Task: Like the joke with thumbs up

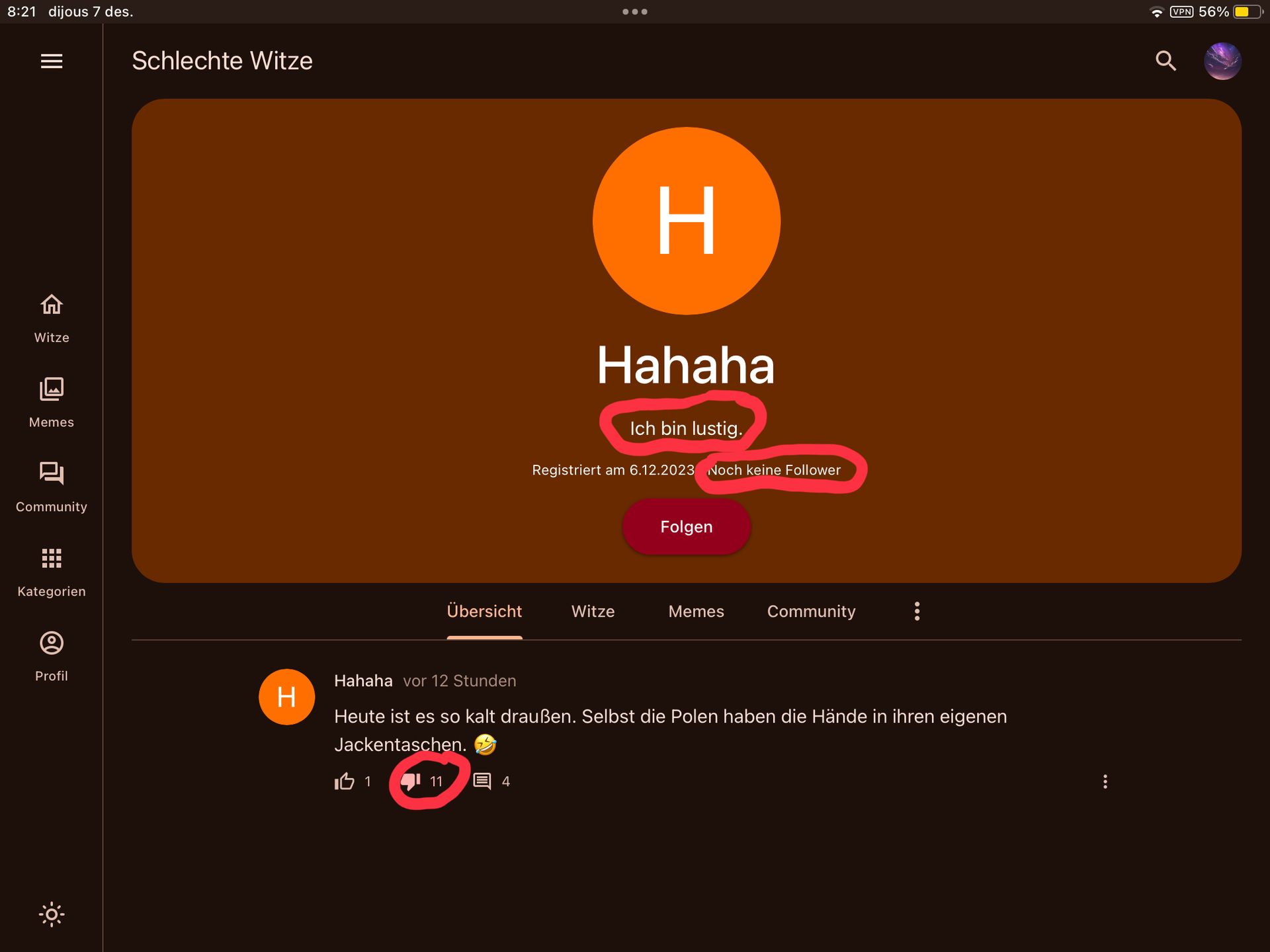Action: [x=344, y=781]
